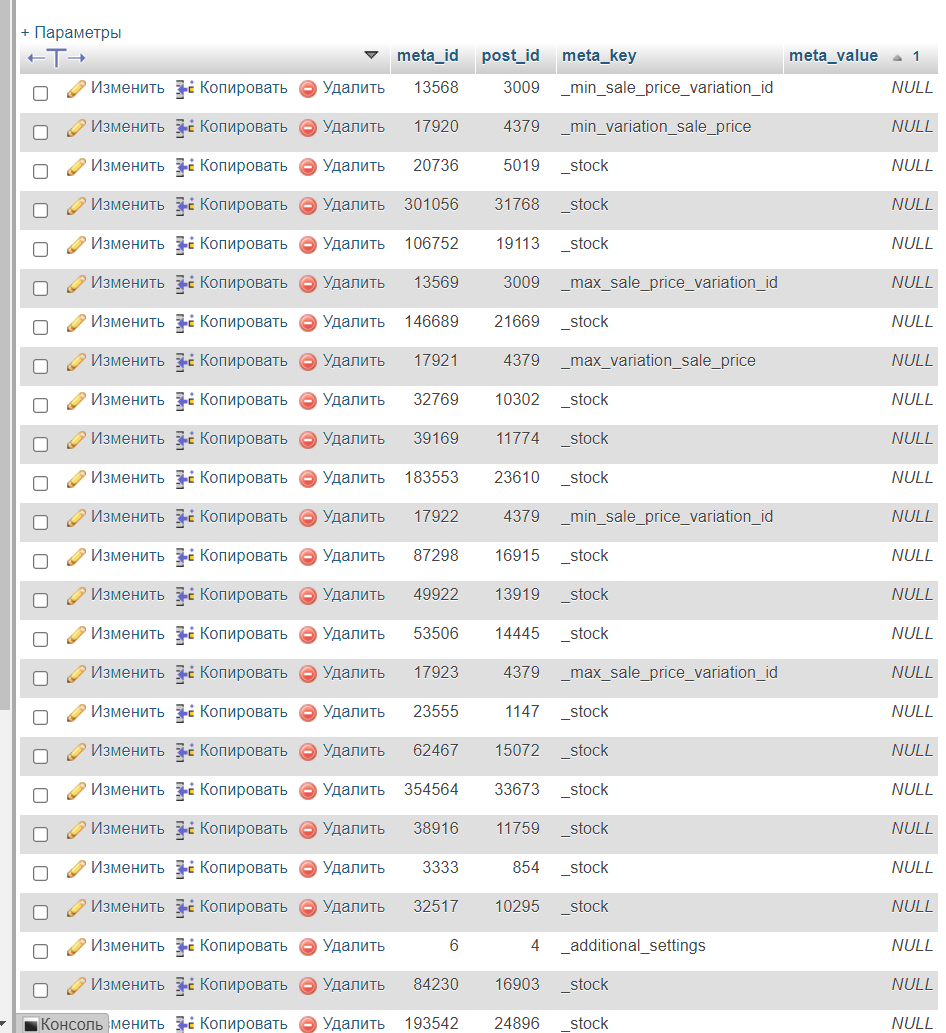Viewport: 946px width, 1033px height.
Task: Click the pencil edit icon for meta_id 146689
Action: pos(76,323)
